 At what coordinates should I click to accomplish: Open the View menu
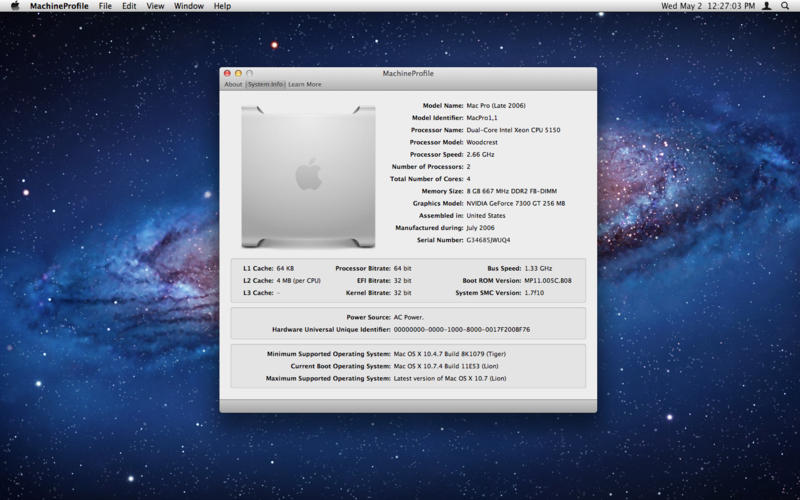[155, 6]
